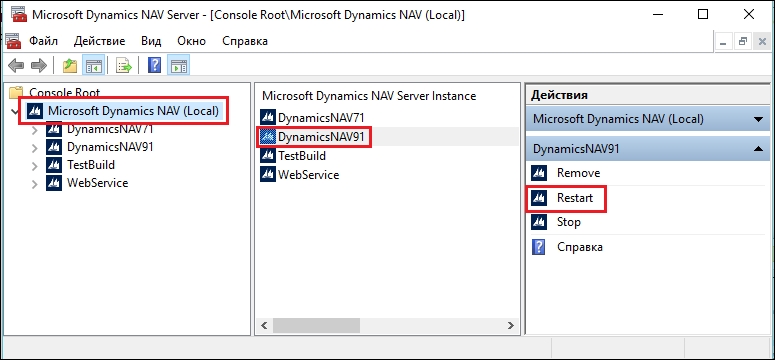Click instance list icon for TestBuild
Screen dimensions: 775x360
[268, 156]
